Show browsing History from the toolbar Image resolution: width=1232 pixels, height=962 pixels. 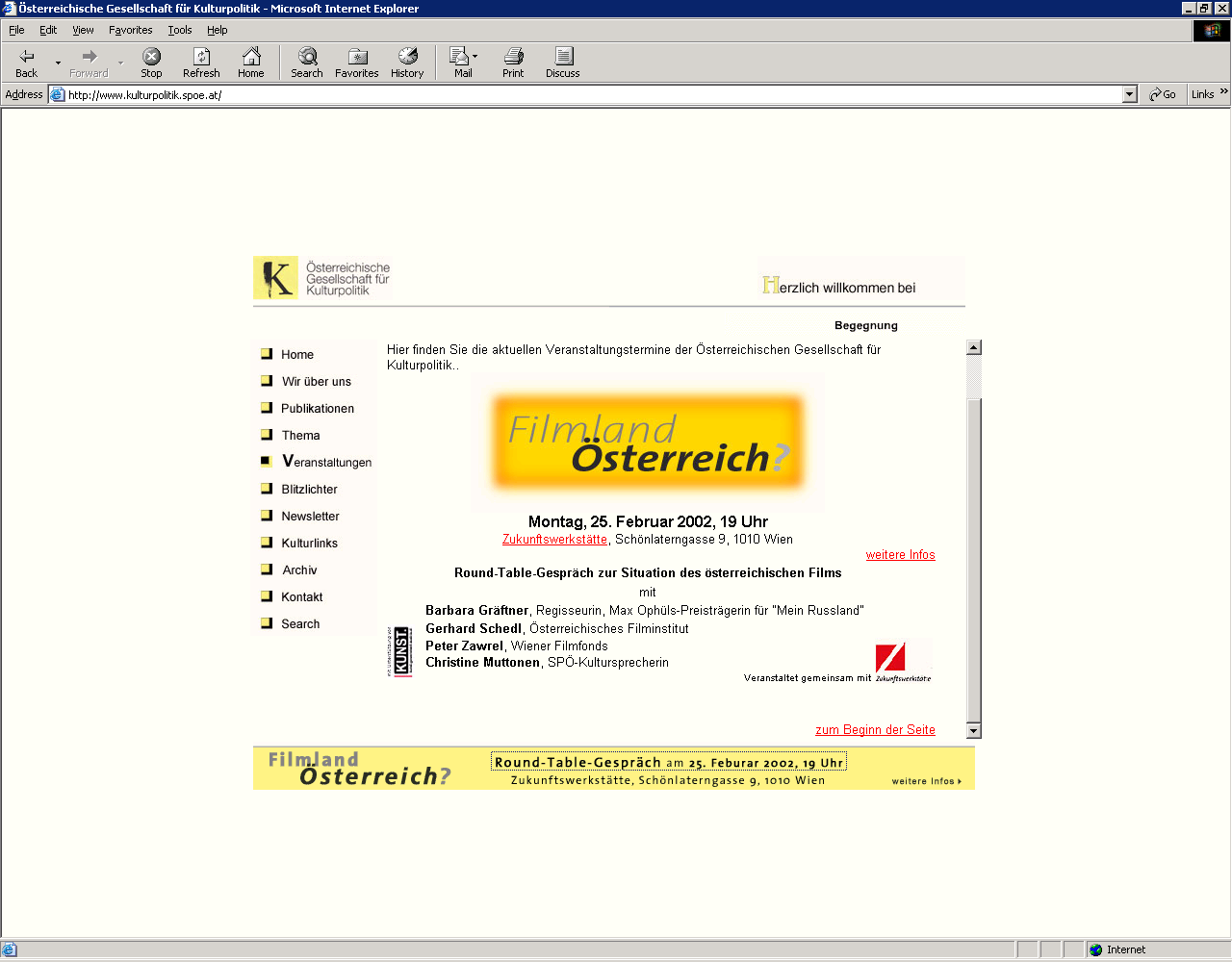coord(407,57)
